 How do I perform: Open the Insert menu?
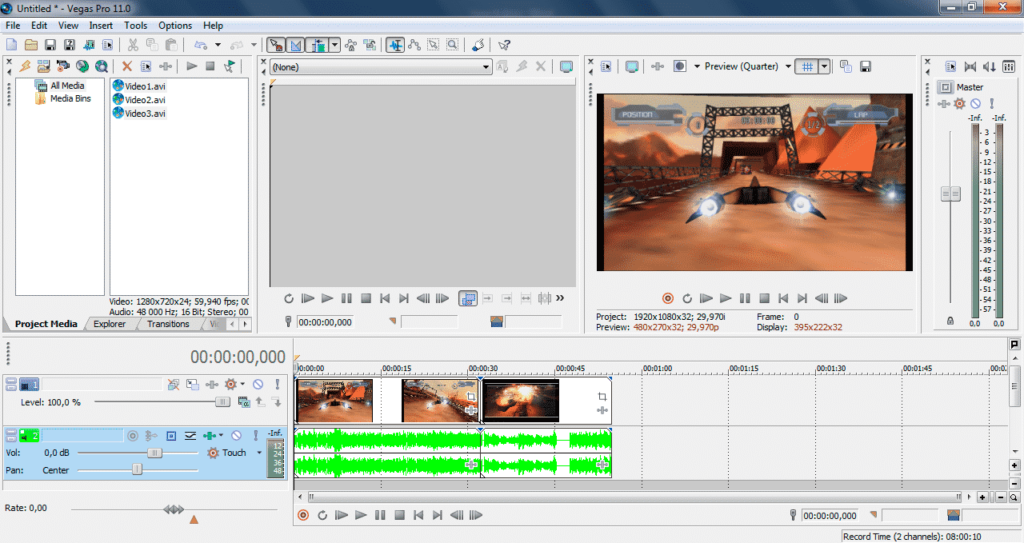[x=101, y=25]
